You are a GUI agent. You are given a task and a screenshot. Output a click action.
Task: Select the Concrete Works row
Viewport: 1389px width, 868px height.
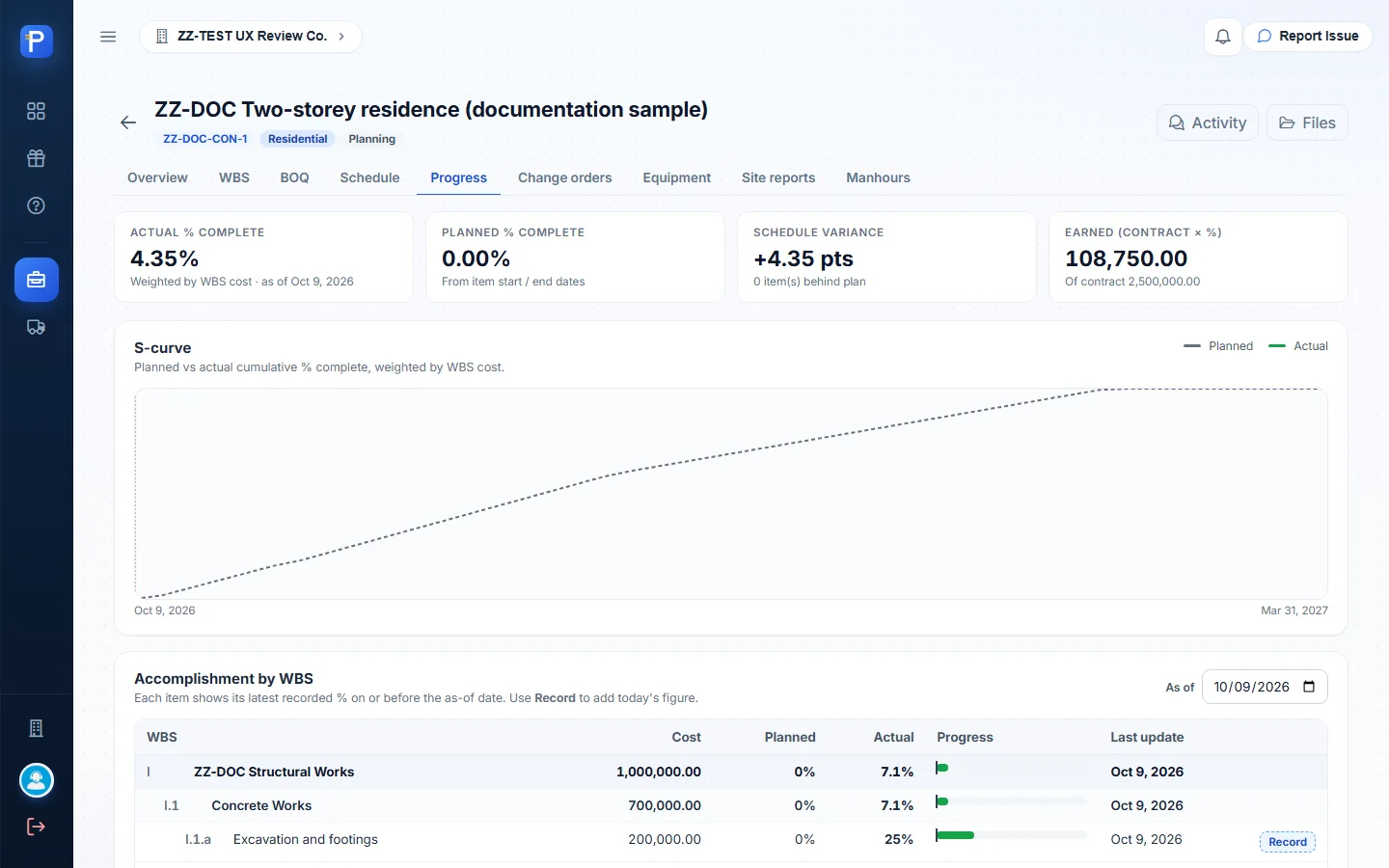(x=731, y=805)
